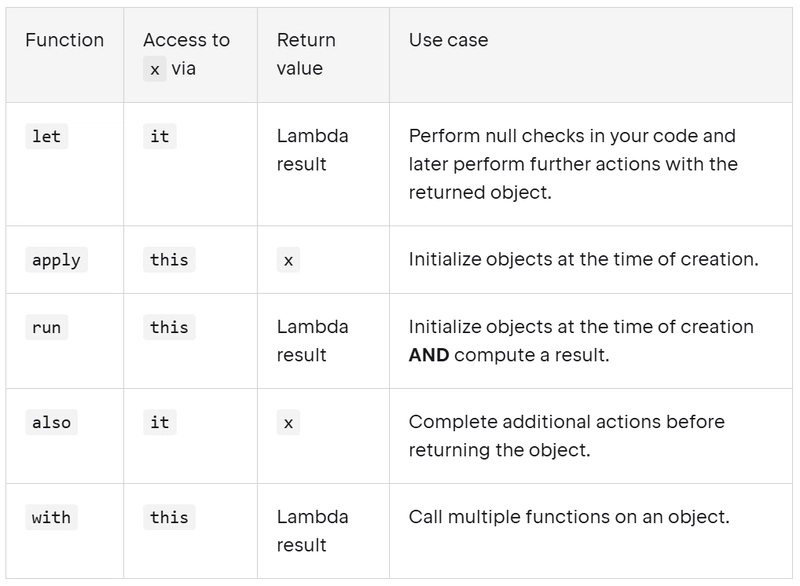Click the 'with' function code label
Viewport: 800px width, 586px height.
pos(51,518)
